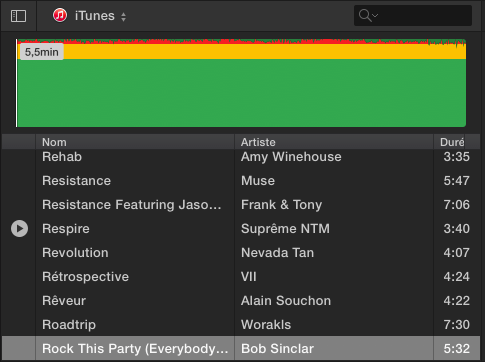Select the song Revolution

click(x=75, y=253)
